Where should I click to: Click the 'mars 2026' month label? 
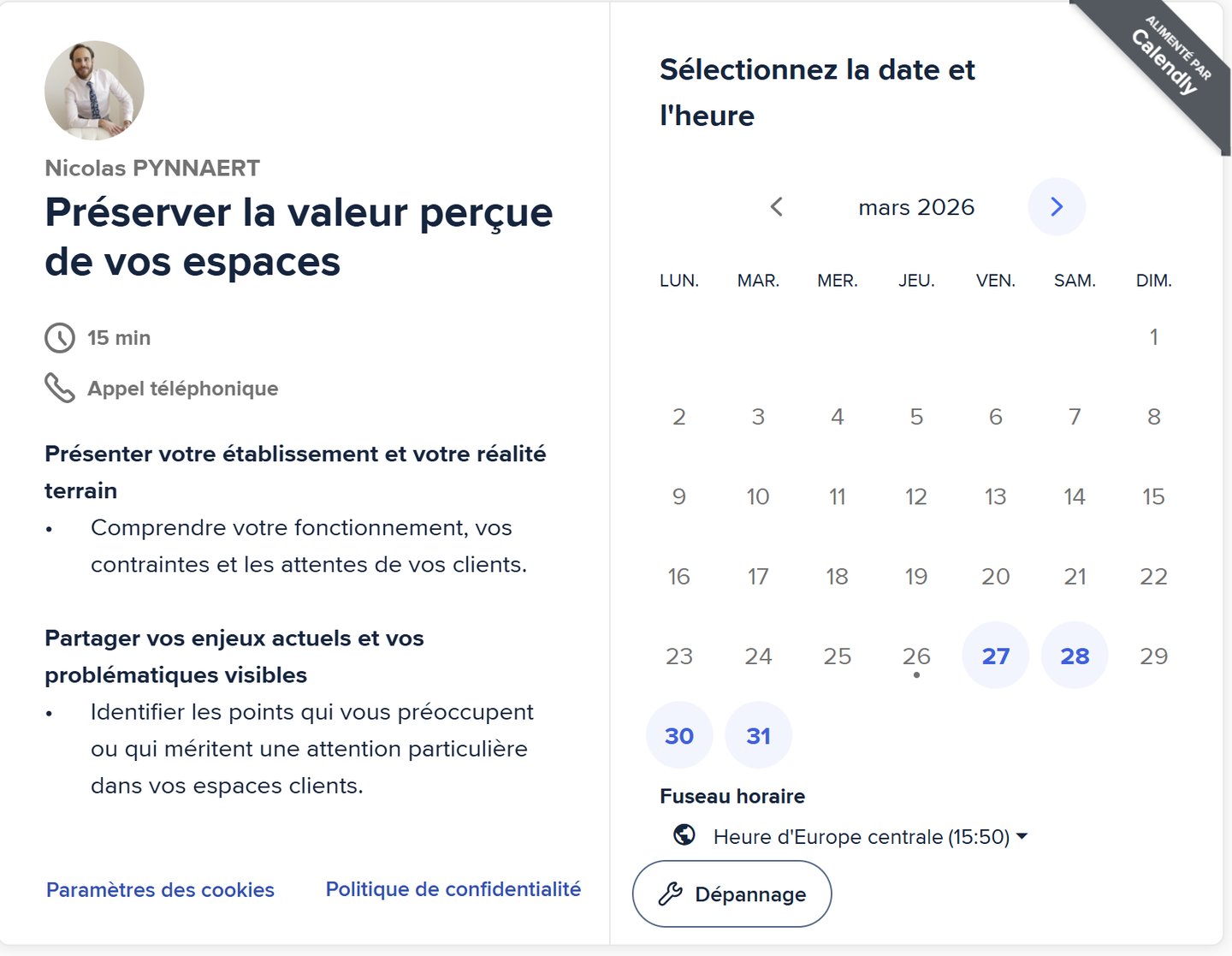click(916, 207)
